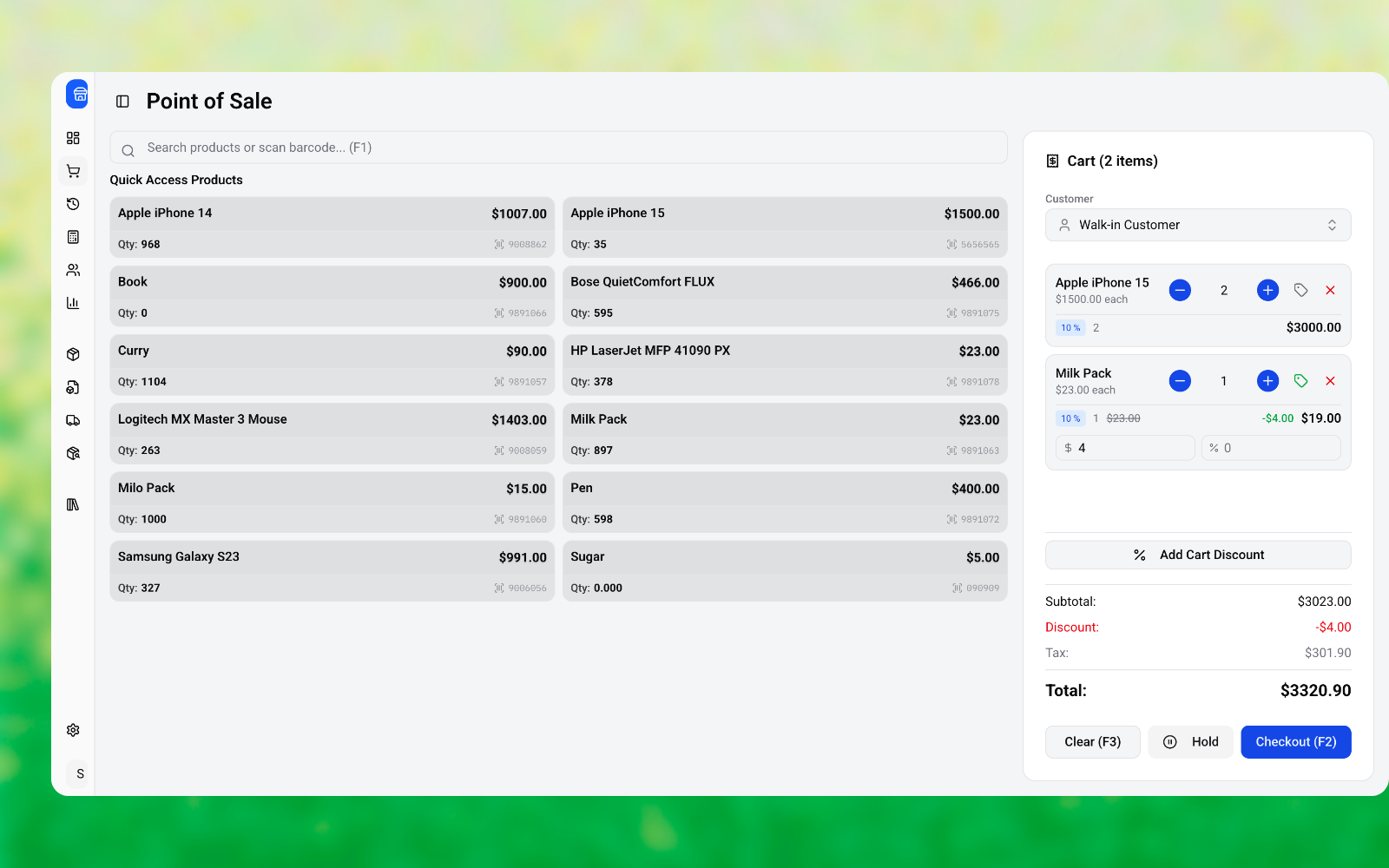1389x868 pixels.
Task: Select the products package icon
Action: coord(73,353)
